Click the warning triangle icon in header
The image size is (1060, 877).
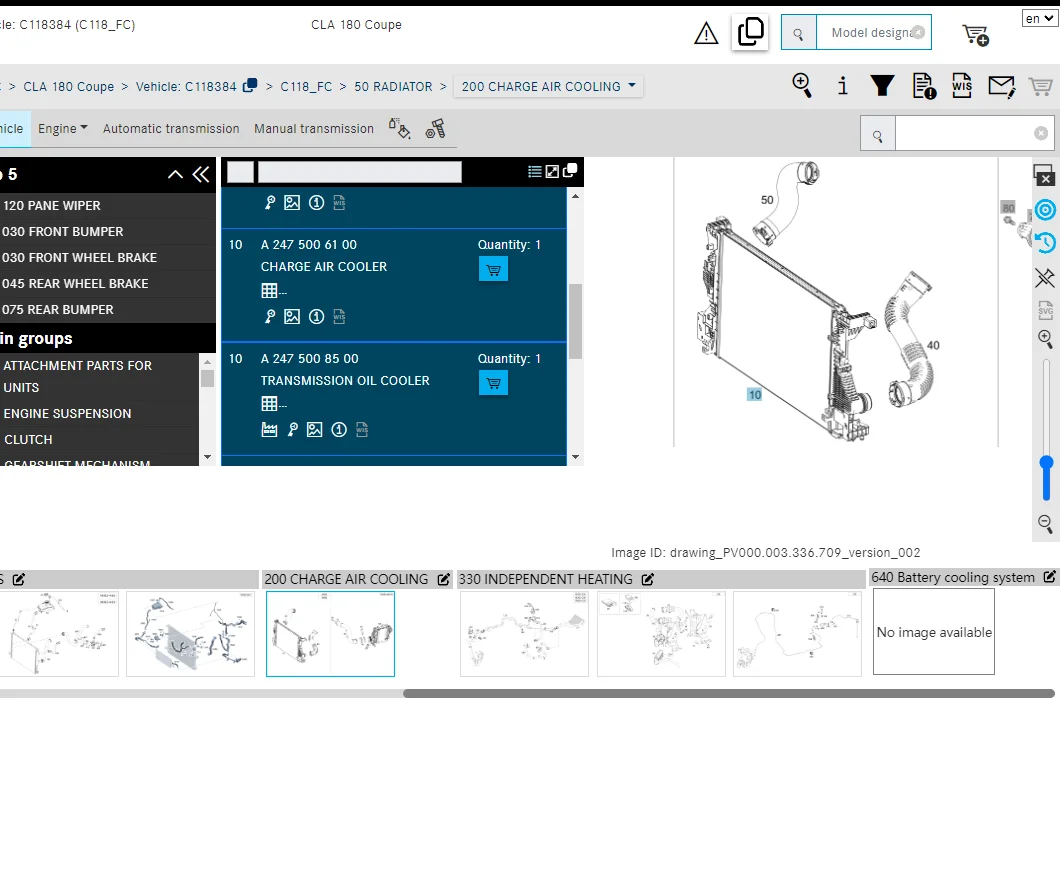(x=706, y=33)
